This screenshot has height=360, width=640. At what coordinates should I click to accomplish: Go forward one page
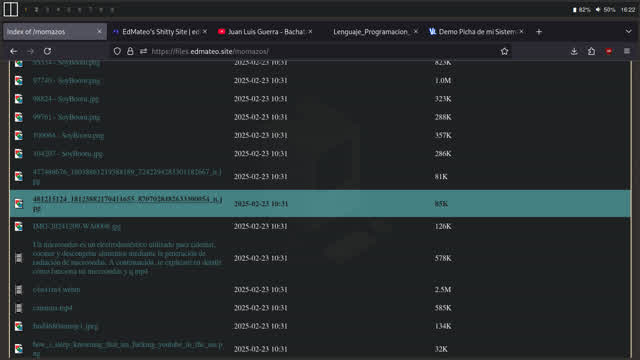click(x=31, y=51)
